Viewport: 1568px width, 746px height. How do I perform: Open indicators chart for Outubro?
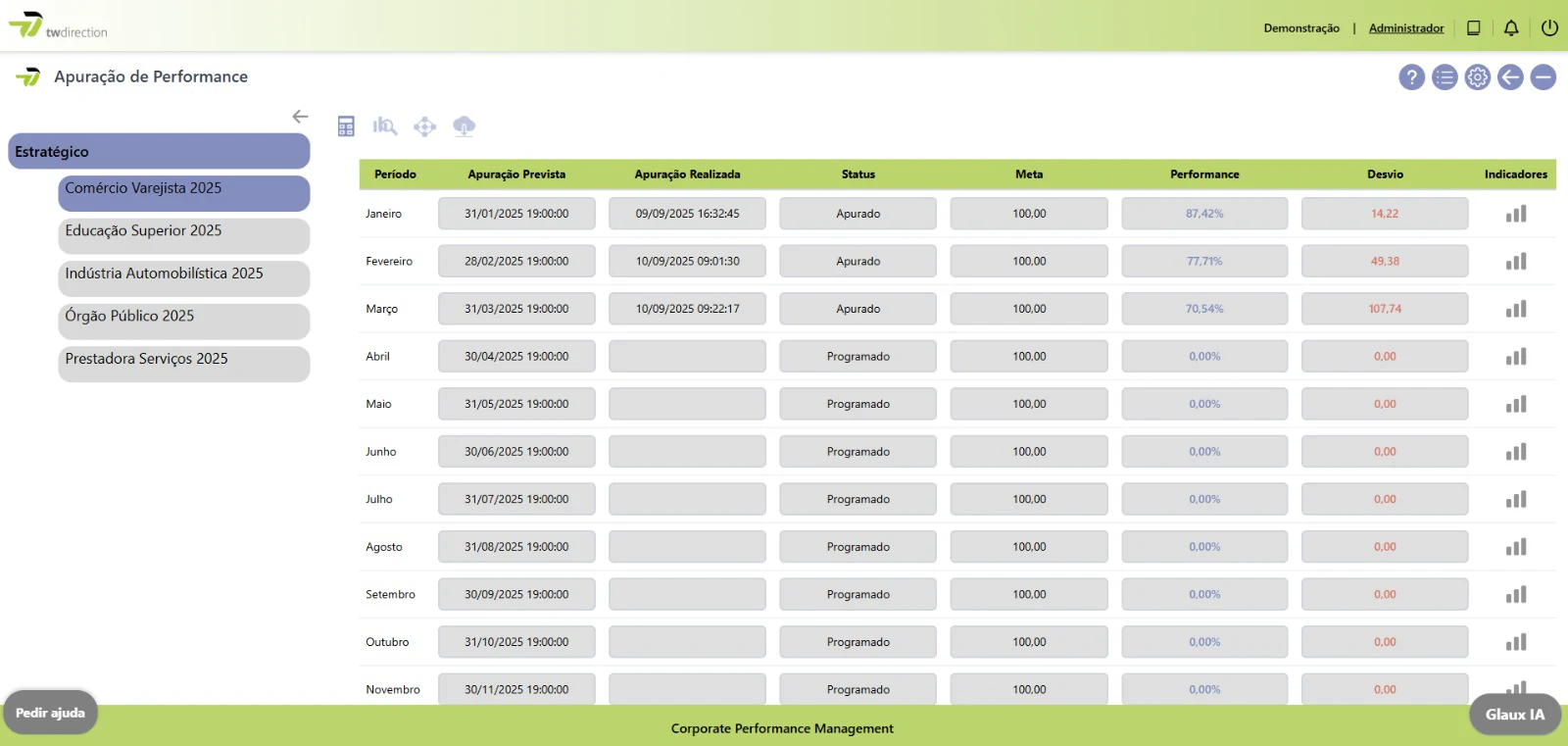click(x=1516, y=642)
